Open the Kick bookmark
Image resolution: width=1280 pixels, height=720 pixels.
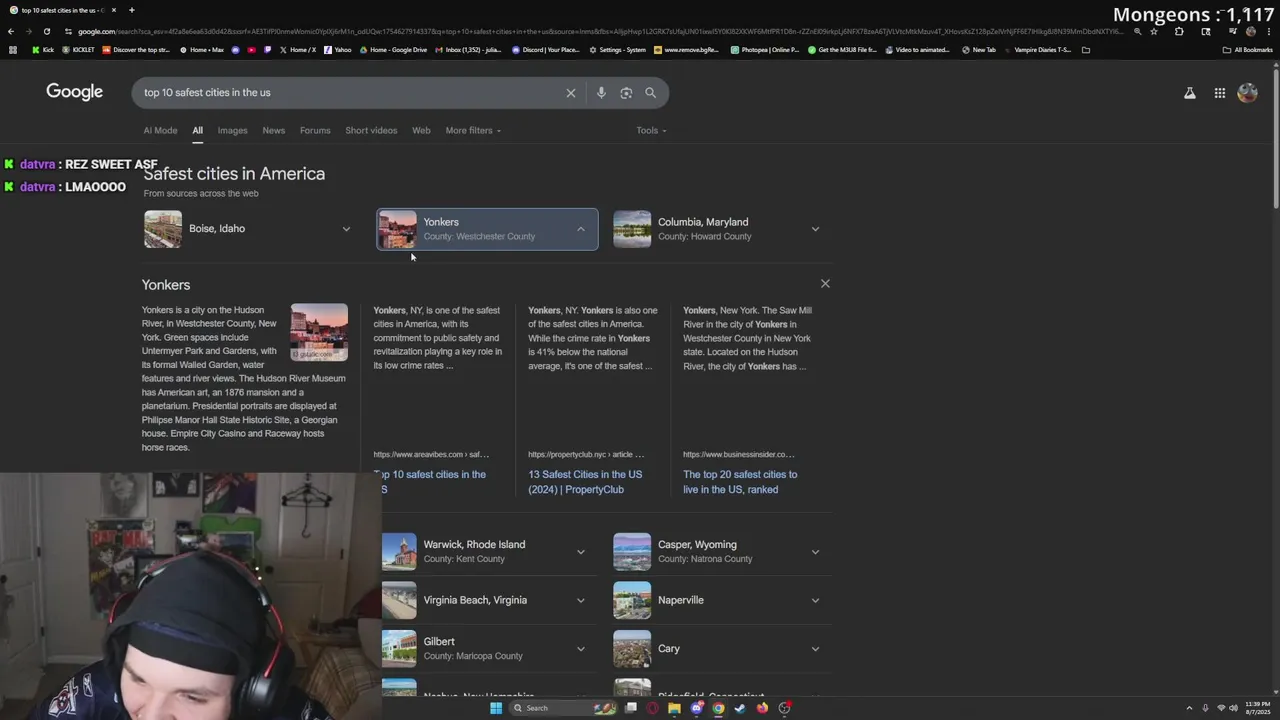coord(43,50)
